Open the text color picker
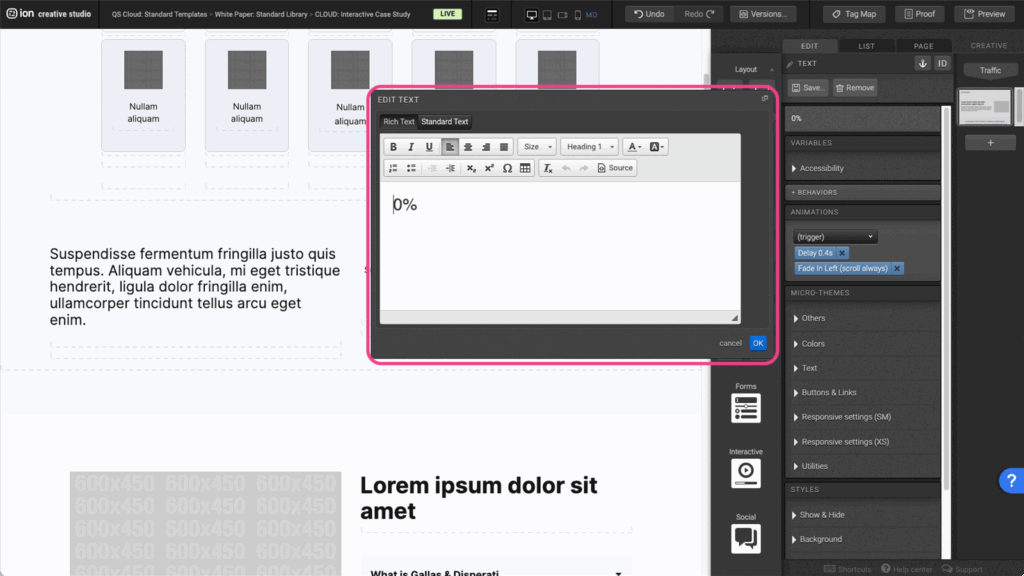The image size is (1024, 576). [x=634, y=147]
